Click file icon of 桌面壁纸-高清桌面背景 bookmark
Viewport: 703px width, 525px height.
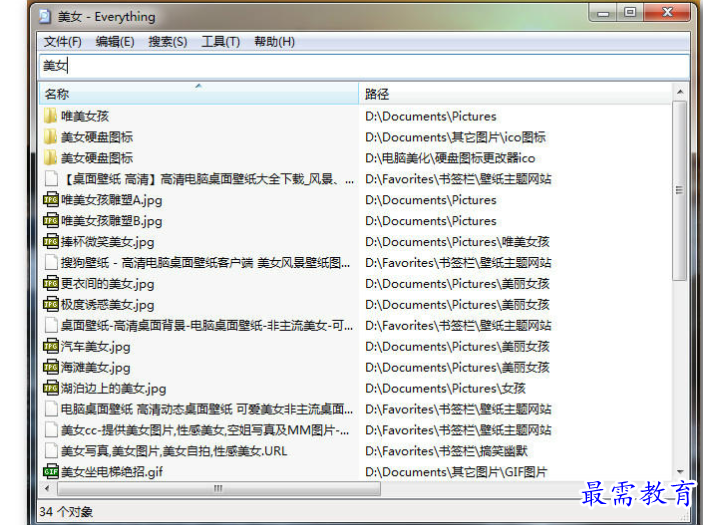pyautogui.click(x=51, y=325)
